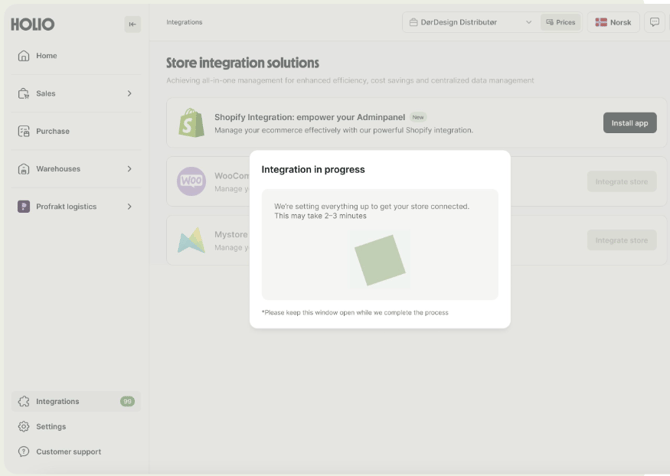670x476 pixels.
Task: Click the Settings gear icon
Action: pyautogui.click(x=24, y=427)
